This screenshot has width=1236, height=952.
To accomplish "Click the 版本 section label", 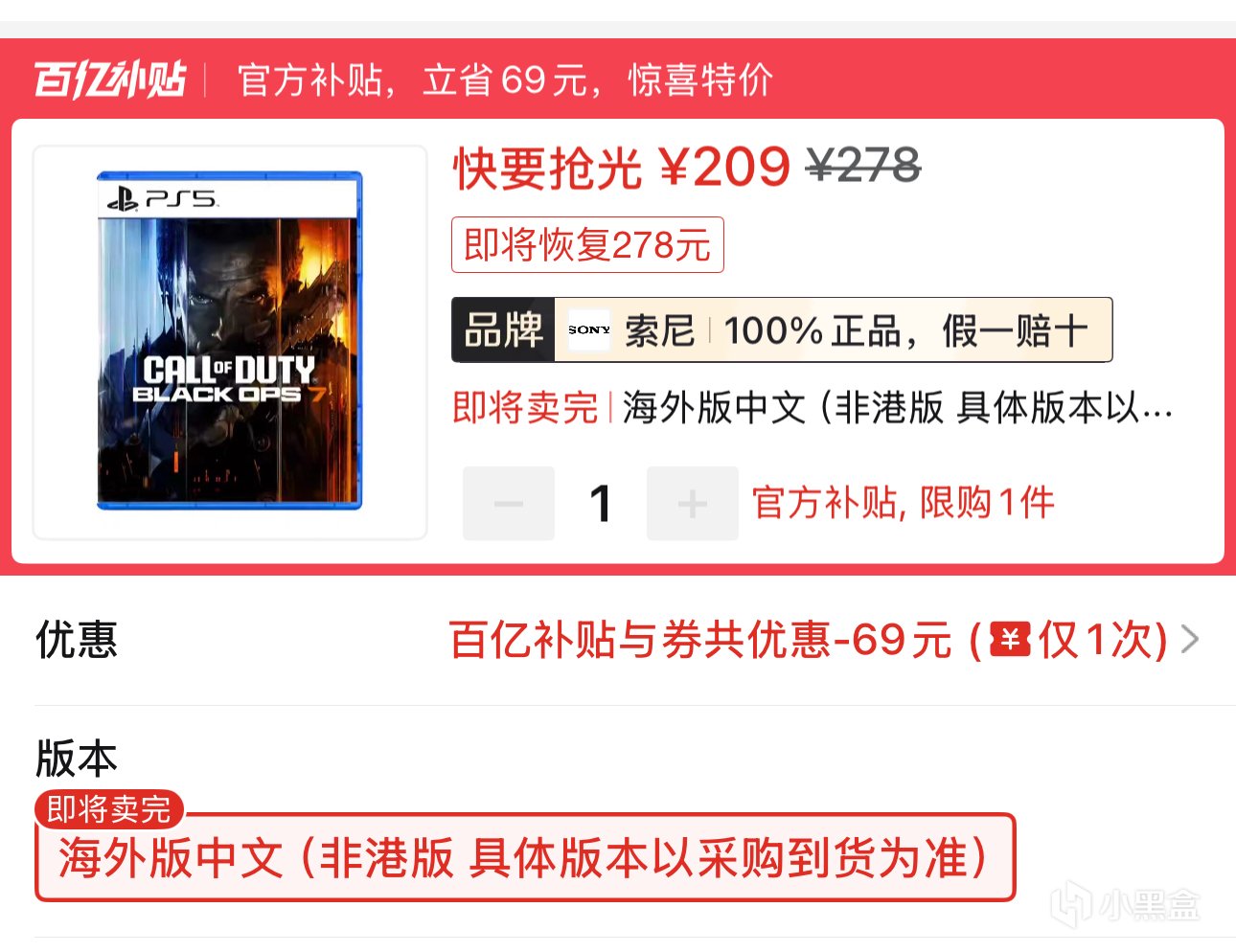I will click(x=77, y=759).
